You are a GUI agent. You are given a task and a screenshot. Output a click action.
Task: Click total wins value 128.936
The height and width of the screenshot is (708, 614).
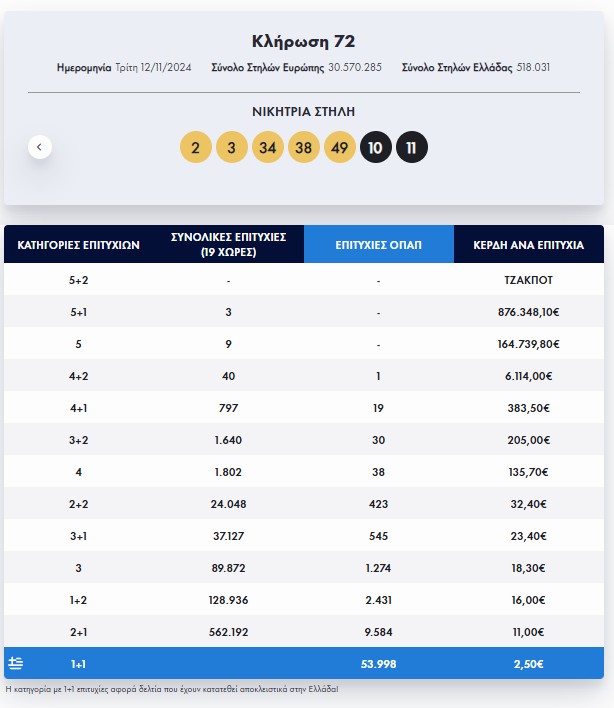point(228,601)
